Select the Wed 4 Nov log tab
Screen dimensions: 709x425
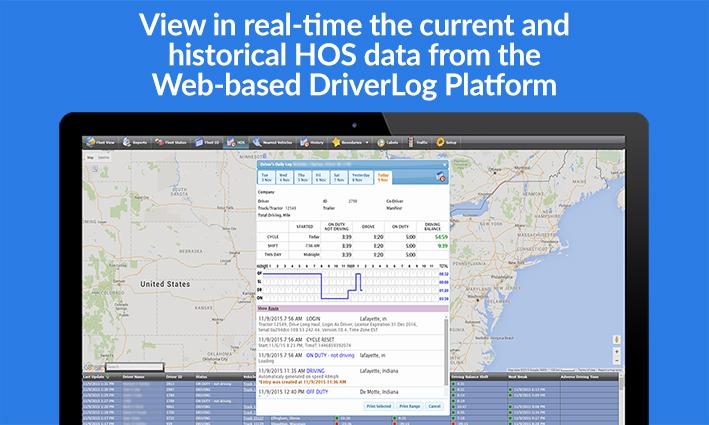pos(284,177)
